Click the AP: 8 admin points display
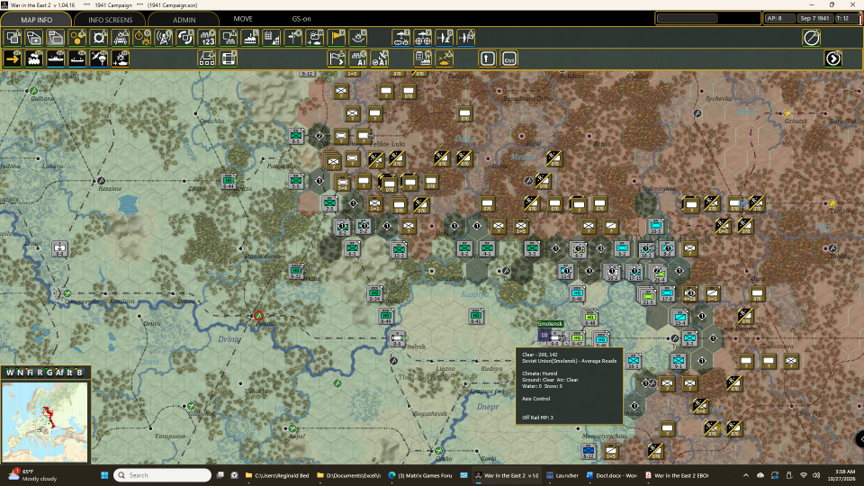 [779, 18]
